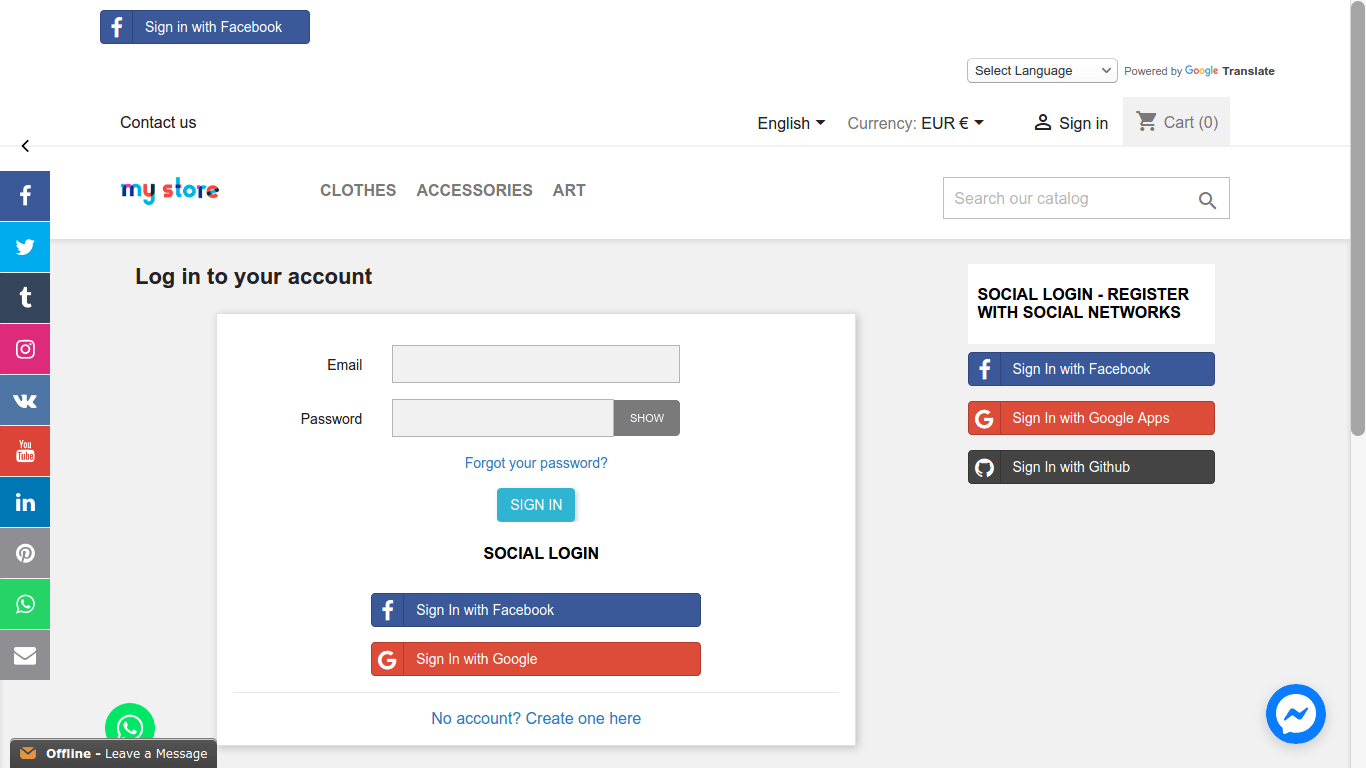Click the Instagram icon in the sidebar

[25, 349]
